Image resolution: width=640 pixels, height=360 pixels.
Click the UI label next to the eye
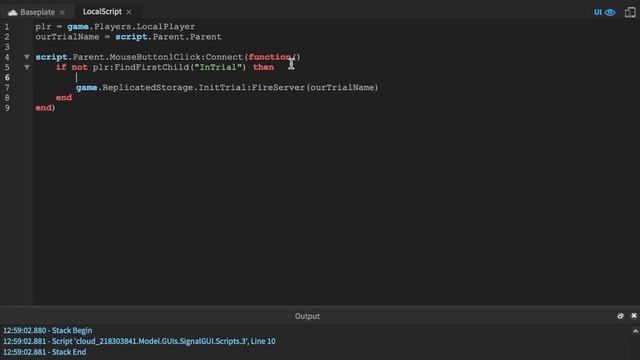tap(598, 12)
